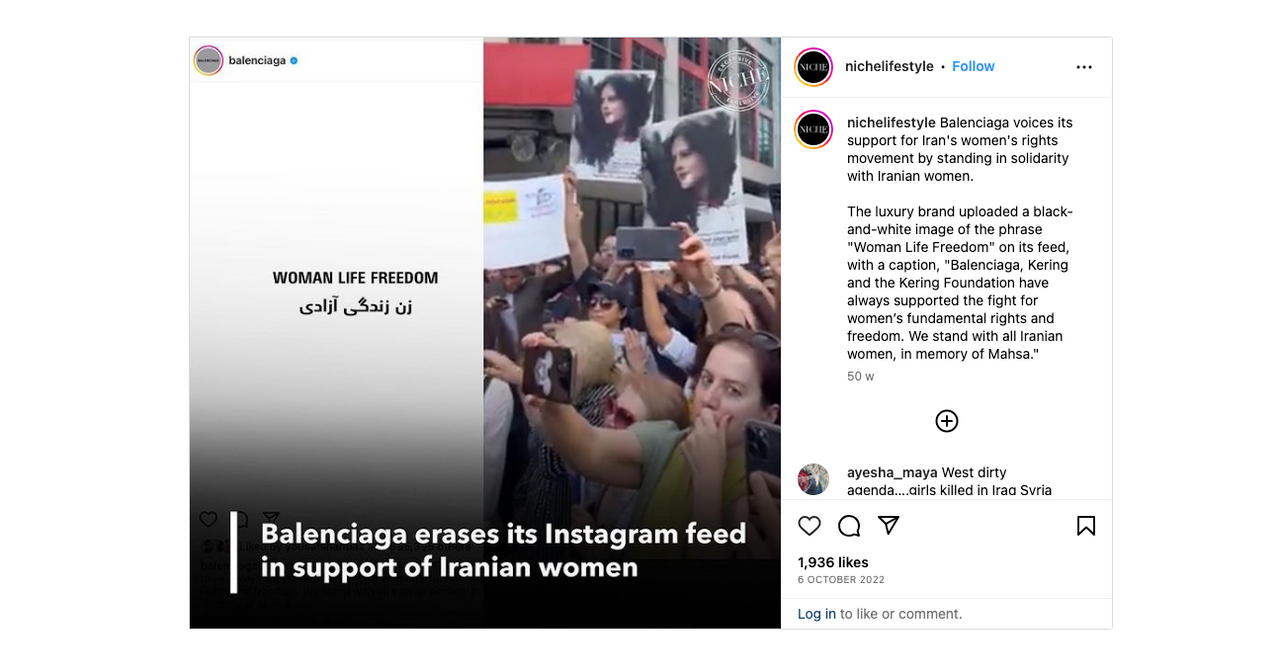Click the Log in link
The image size is (1280, 672).
[x=816, y=614]
